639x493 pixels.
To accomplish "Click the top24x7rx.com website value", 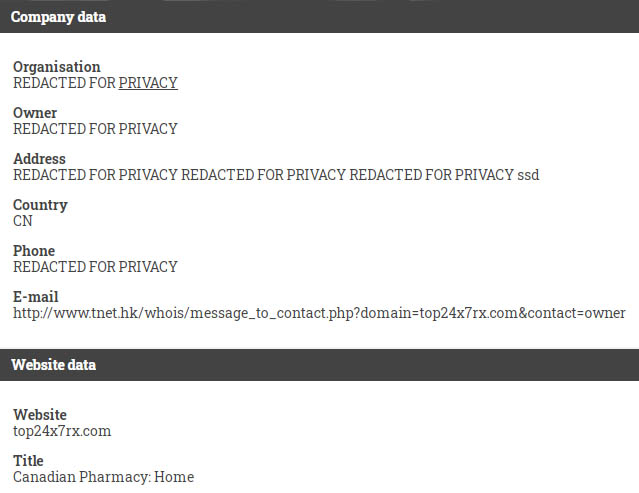I will pyautogui.click(x=62, y=431).
